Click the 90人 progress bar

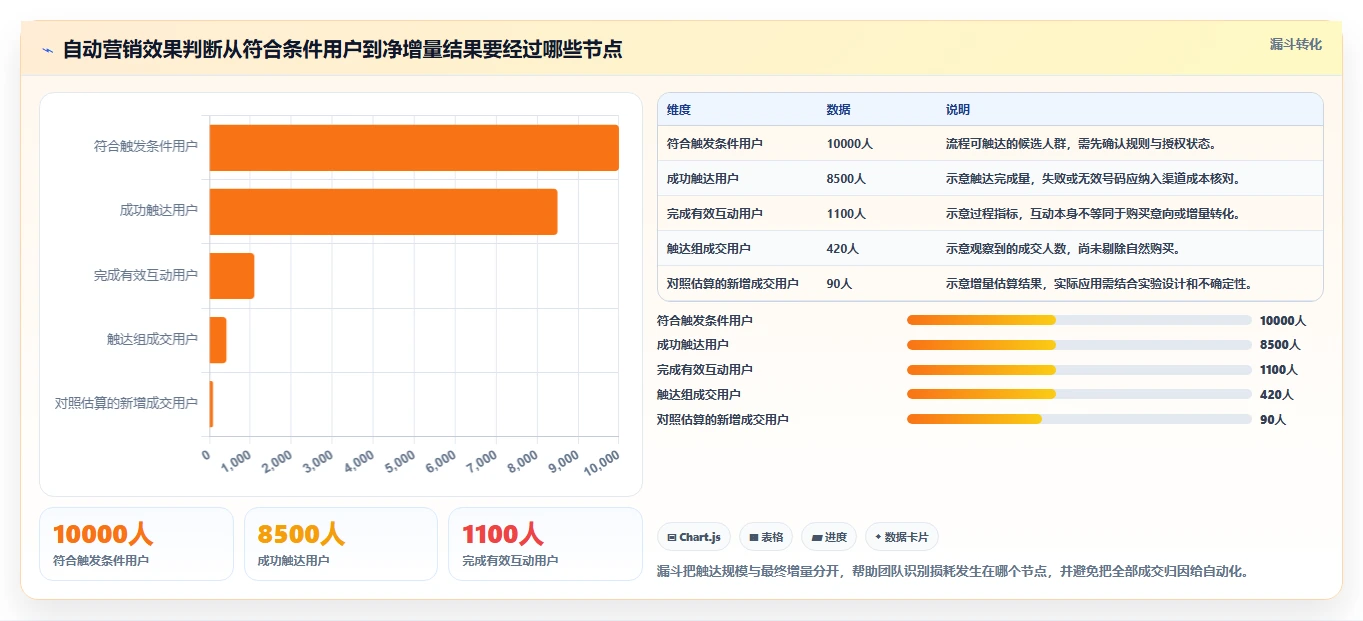point(1079,420)
